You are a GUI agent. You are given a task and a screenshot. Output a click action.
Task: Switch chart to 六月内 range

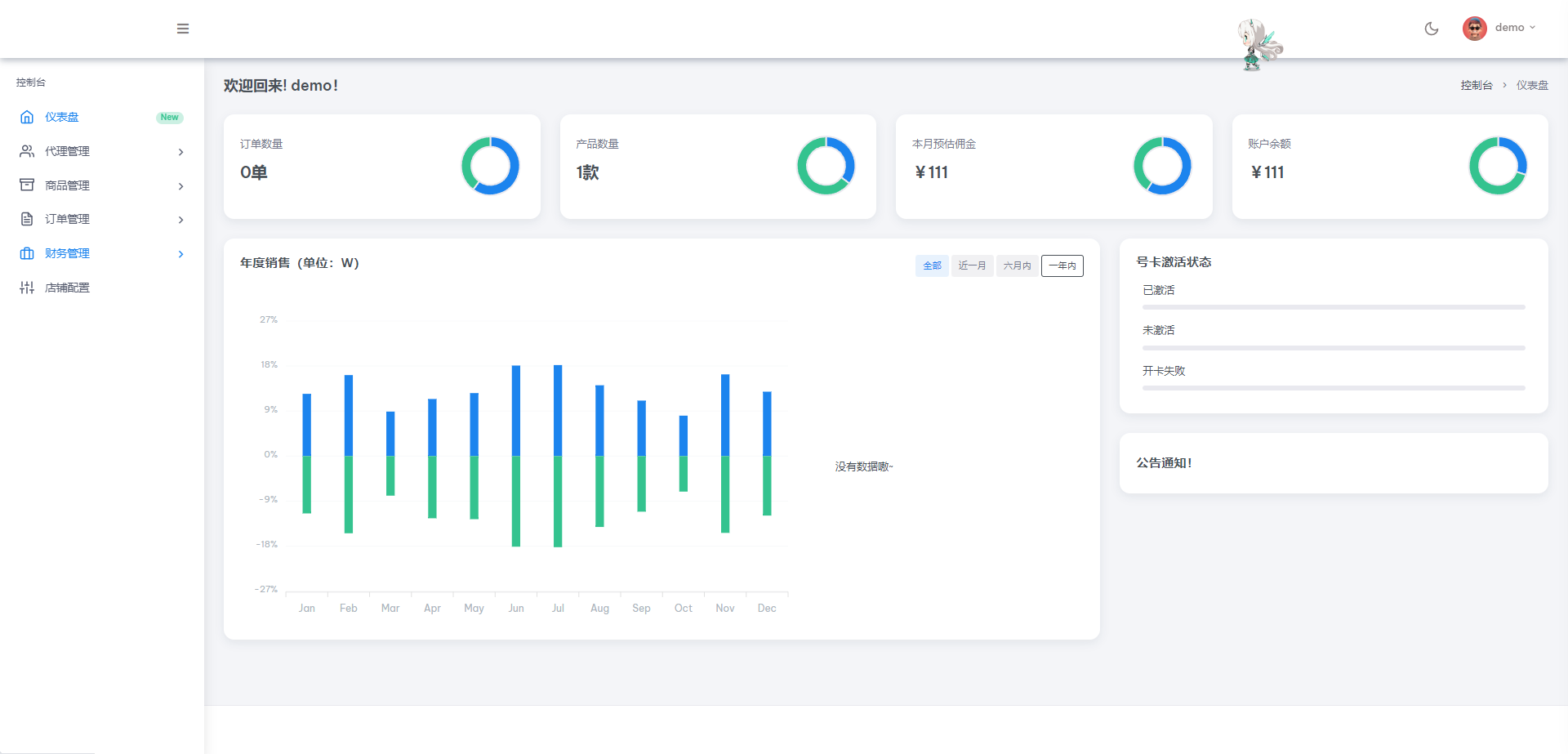click(x=1017, y=265)
